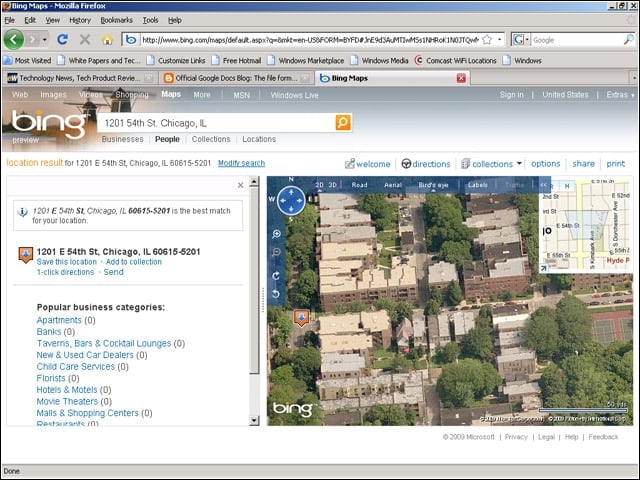
Task: Switch to the Official Google Docs Blog tab
Action: (x=236, y=78)
